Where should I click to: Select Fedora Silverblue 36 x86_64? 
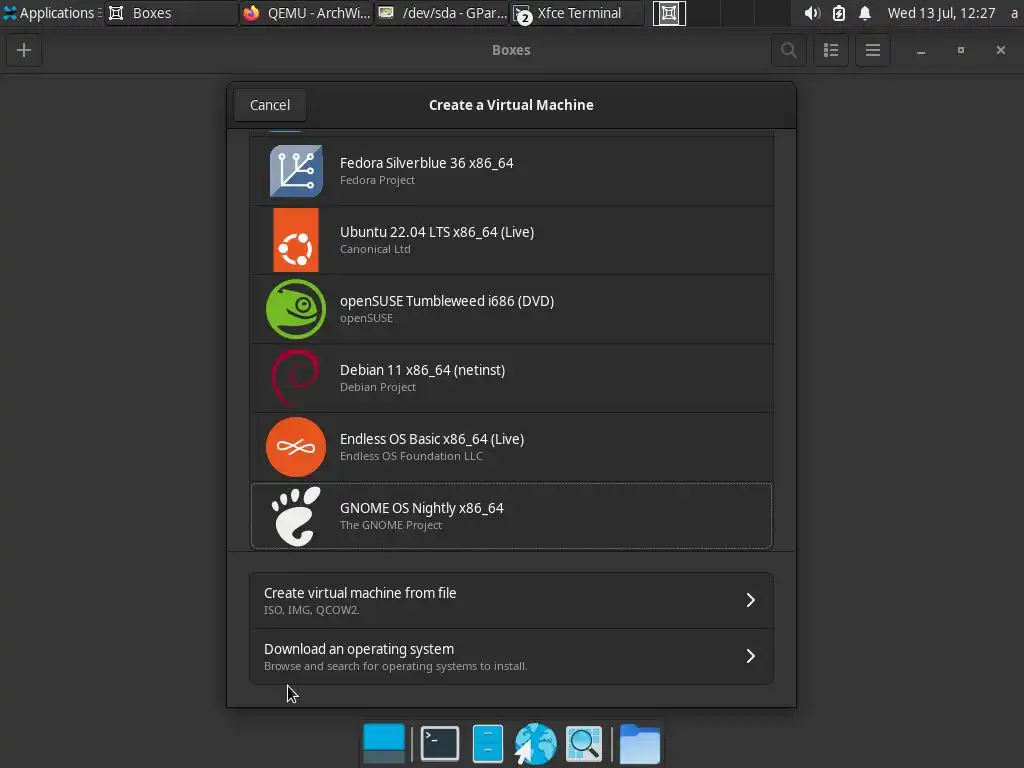(512, 171)
